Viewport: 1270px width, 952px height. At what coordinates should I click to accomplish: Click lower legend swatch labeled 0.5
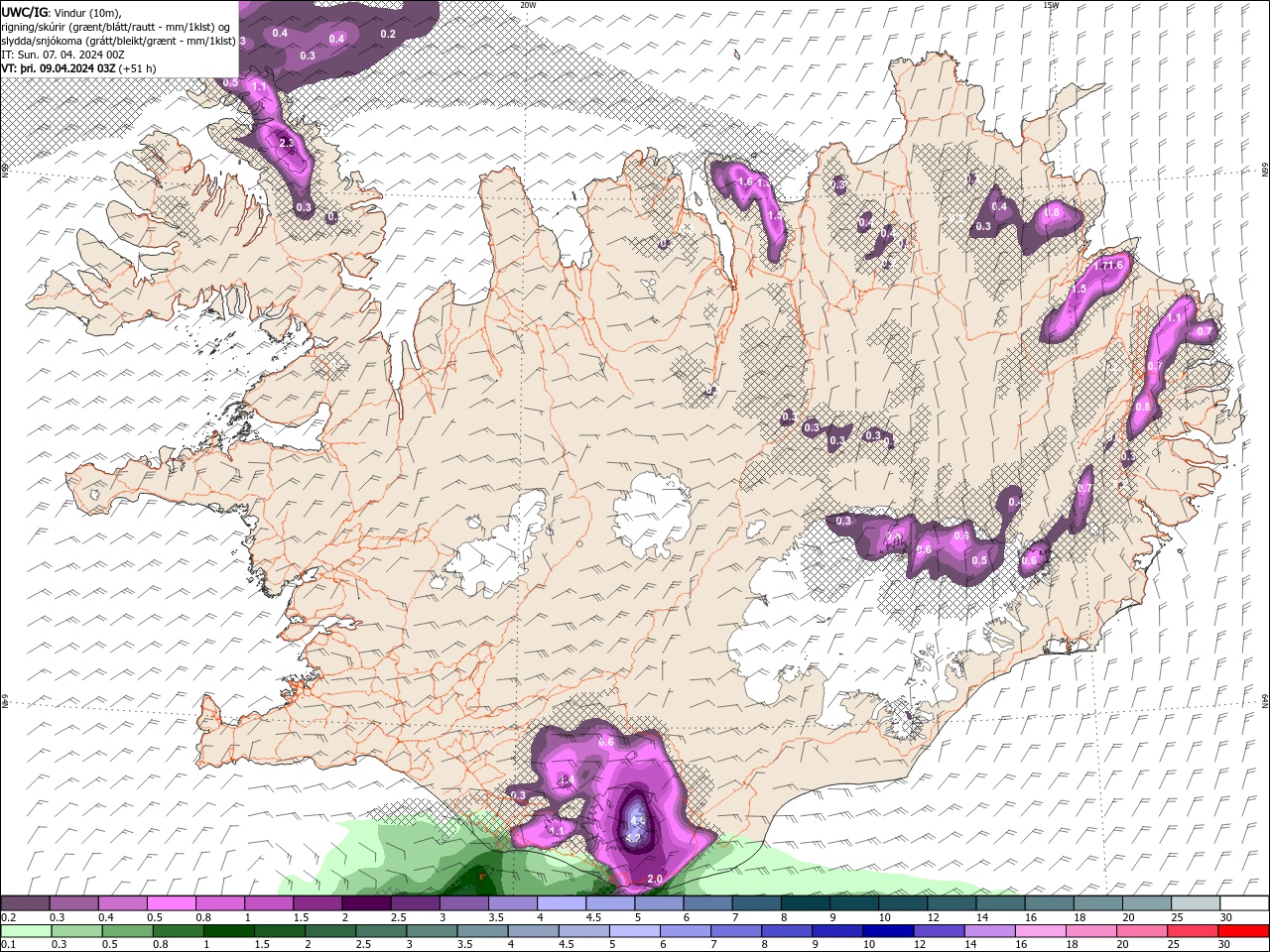128,931
